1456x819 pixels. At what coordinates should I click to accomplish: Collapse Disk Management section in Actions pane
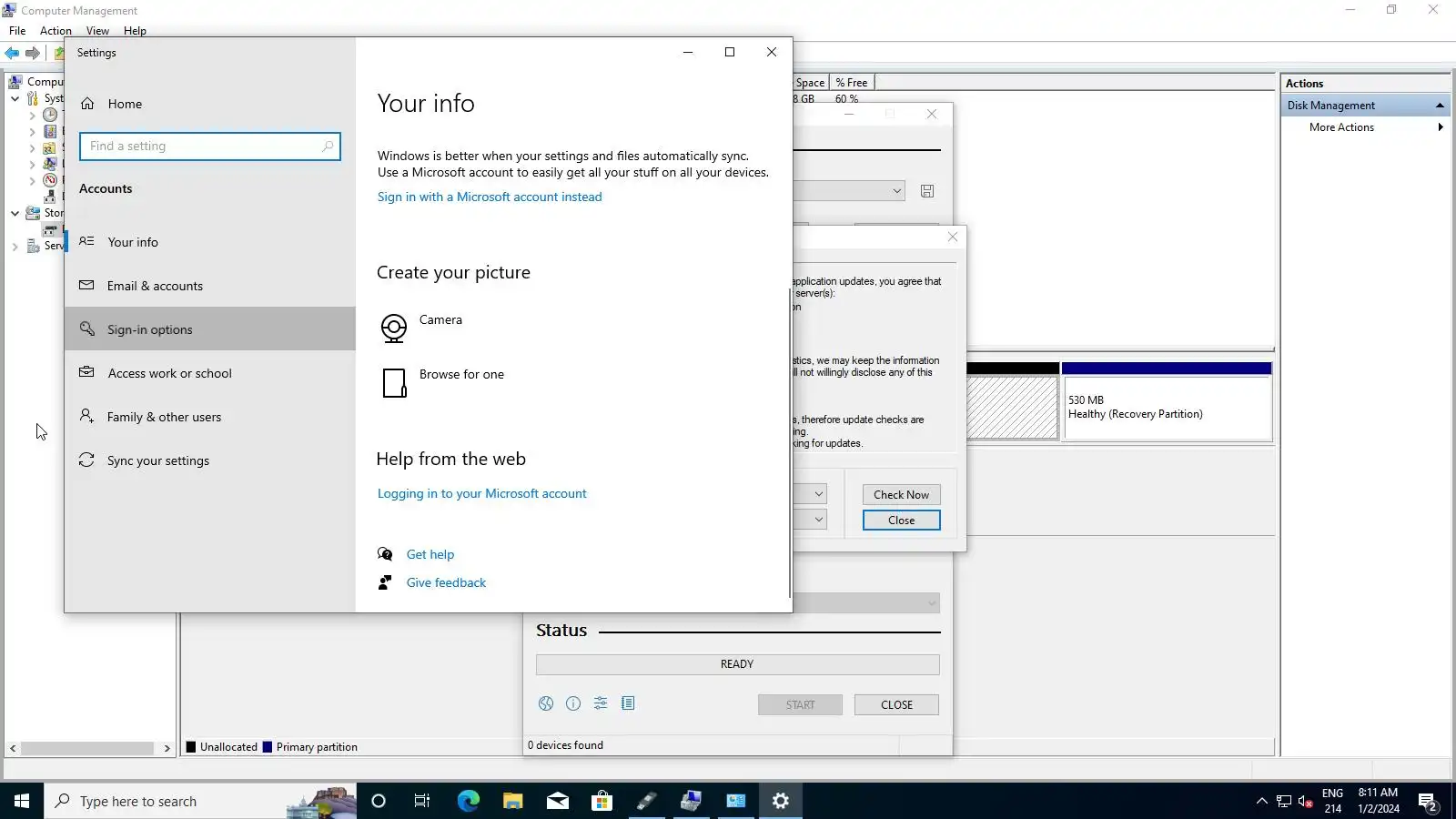click(1440, 106)
